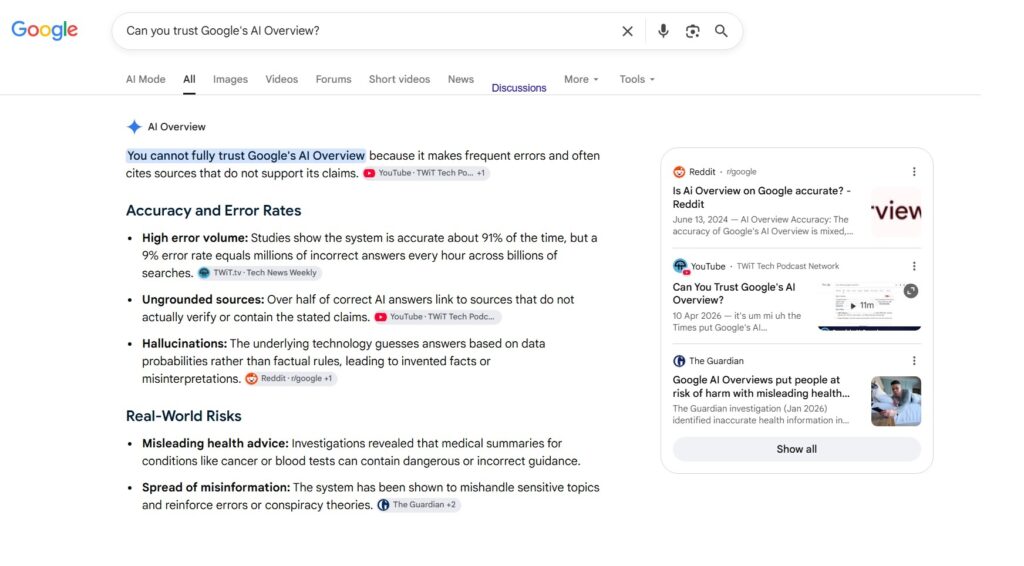Image resolution: width=1024 pixels, height=566 pixels.
Task: Click the Reddit favicon in source card
Action: coord(679,172)
